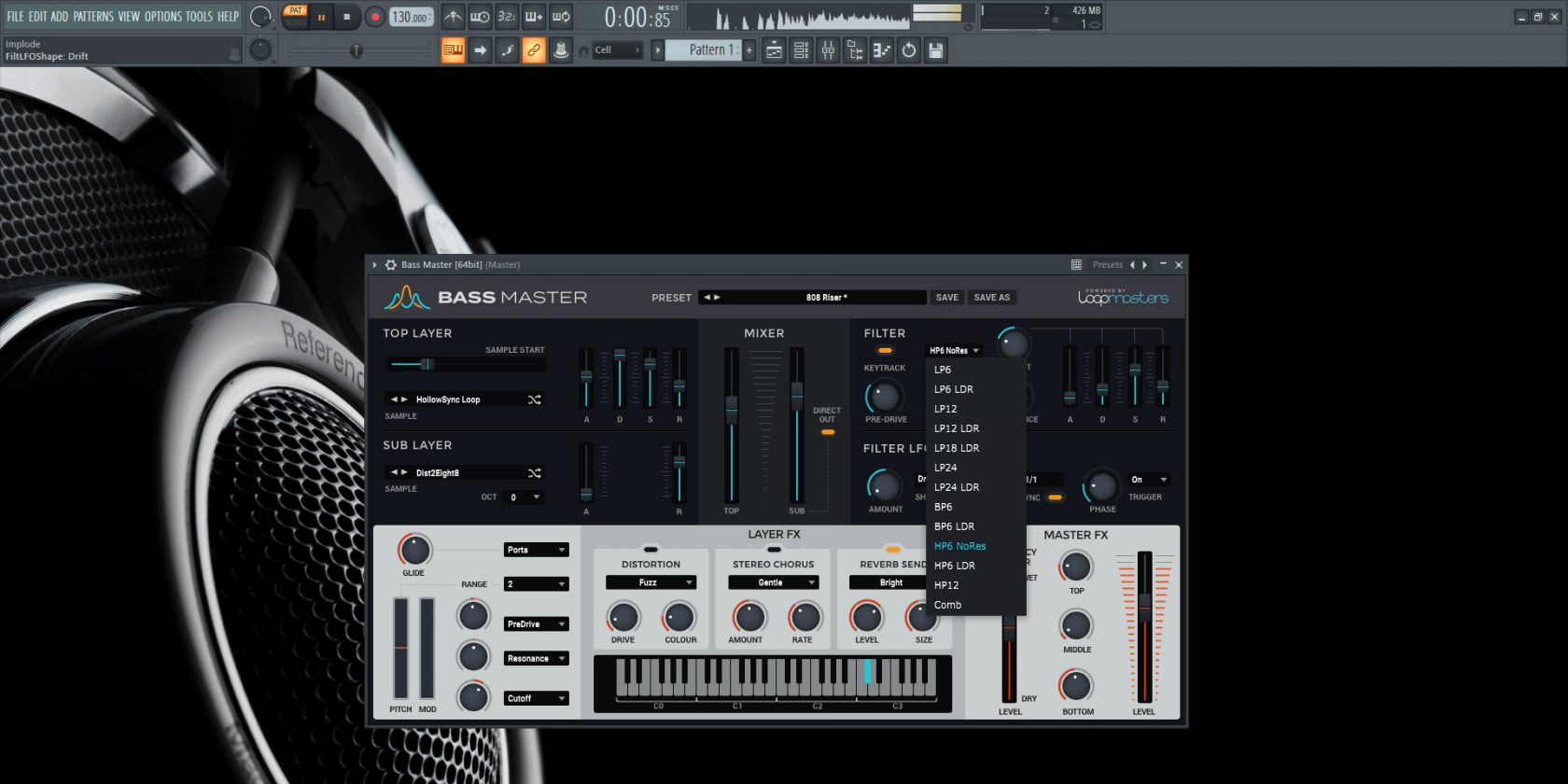Image resolution: width=1568 pixels, height=784 pixels.
Task: Toggle loop recording icon
Action: [561, 16]
